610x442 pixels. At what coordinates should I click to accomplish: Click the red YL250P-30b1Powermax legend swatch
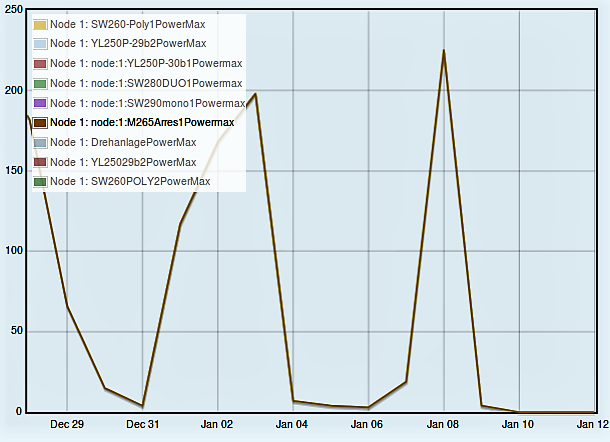(40, 64)
